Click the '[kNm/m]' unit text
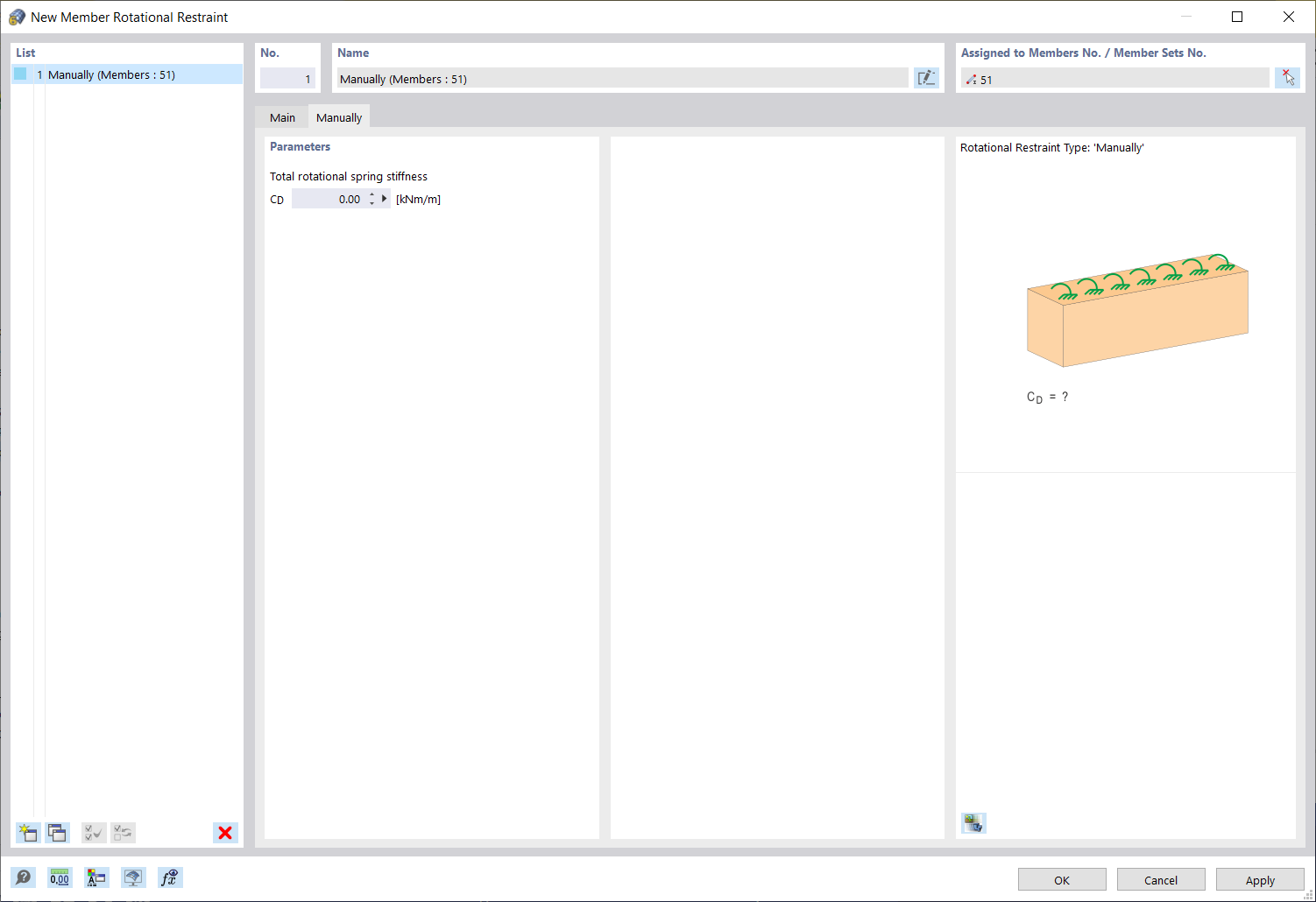1316x902 pixels. 418,199
